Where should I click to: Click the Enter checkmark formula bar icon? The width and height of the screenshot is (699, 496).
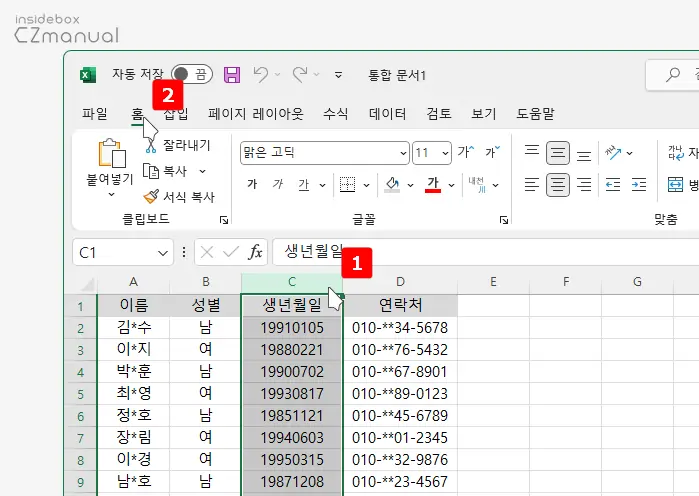tap(231, 253)
